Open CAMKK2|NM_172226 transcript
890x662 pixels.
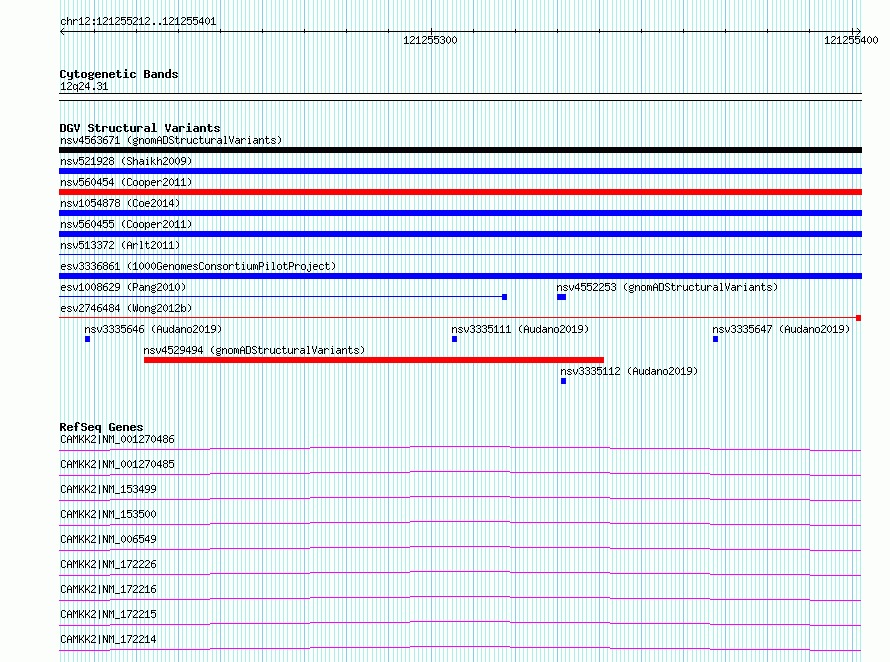click(108, 564)
